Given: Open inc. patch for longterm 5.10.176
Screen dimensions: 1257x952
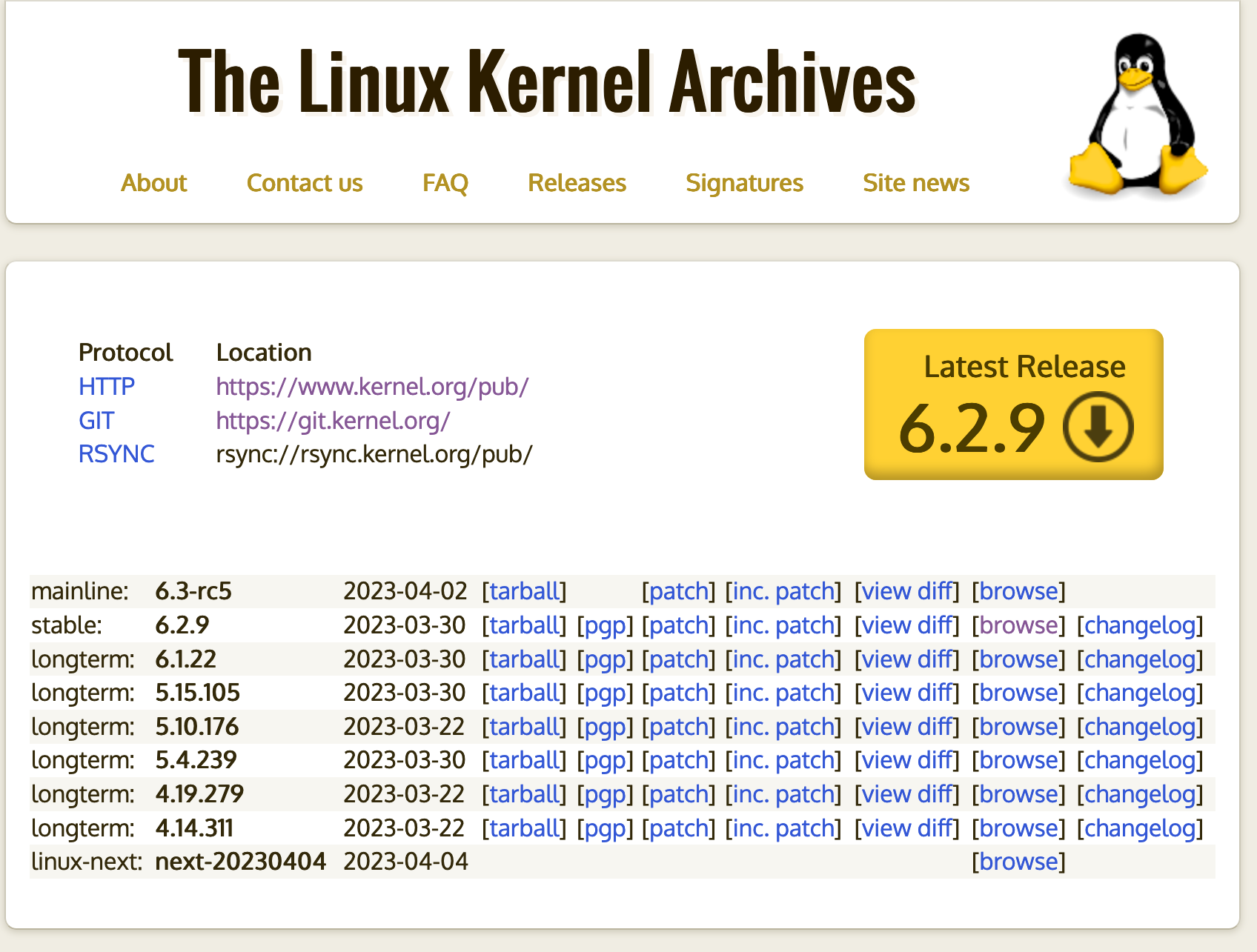Looking at the screenshot, I should pyautogui.click(x=783, y=727).
